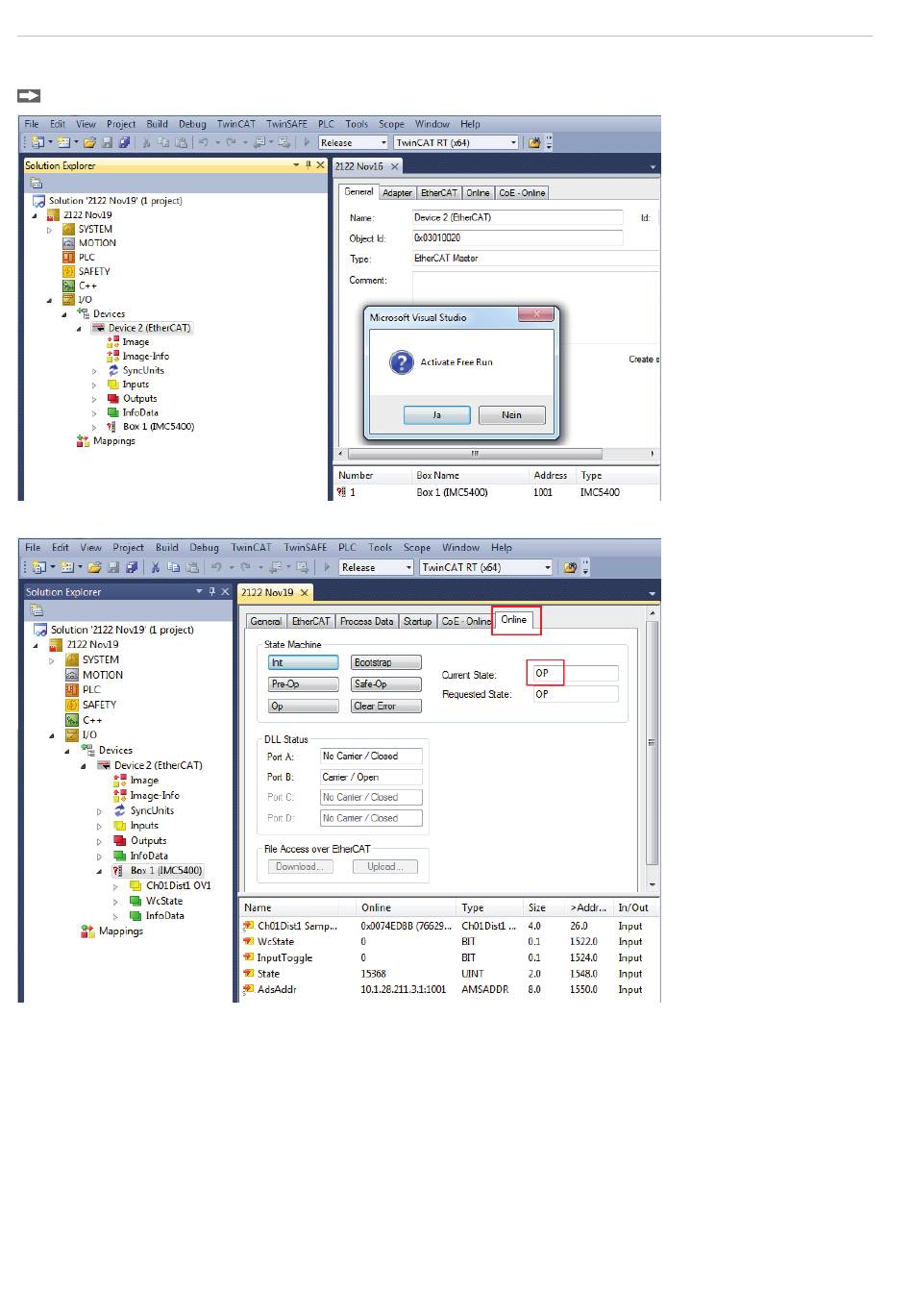Toggle Solution Explorer pin in State Machine window
The image size is (913, 1316).
point(212,592)
